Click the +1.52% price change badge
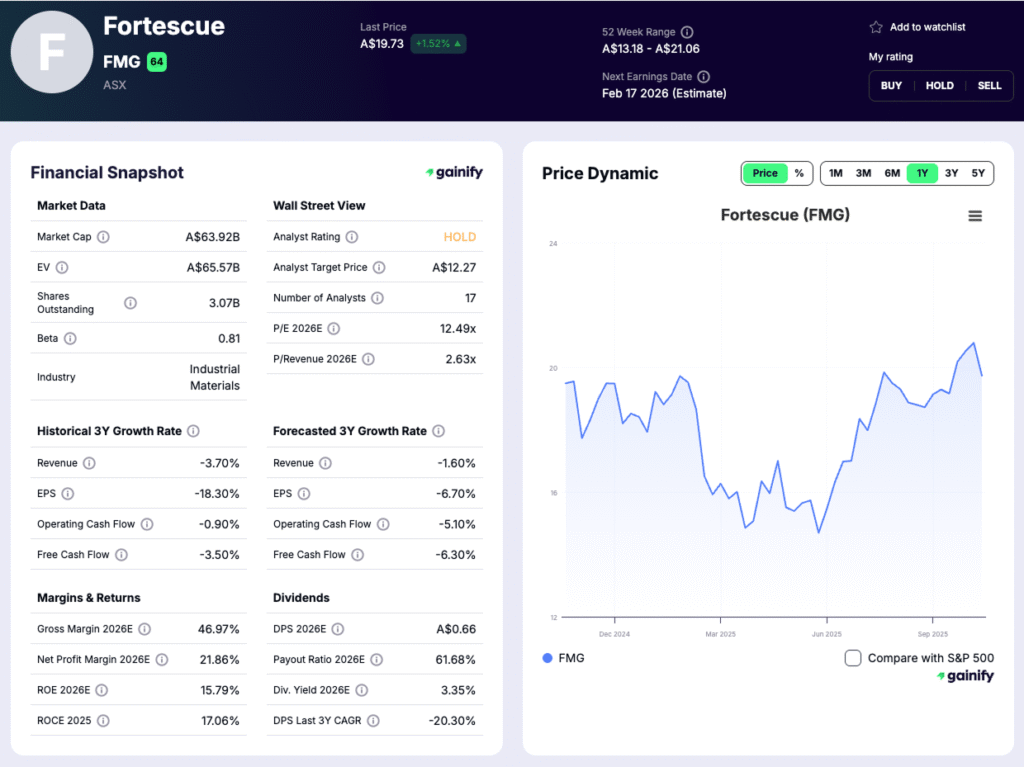This screenshot has width=1024, height=767. (438, 44)
